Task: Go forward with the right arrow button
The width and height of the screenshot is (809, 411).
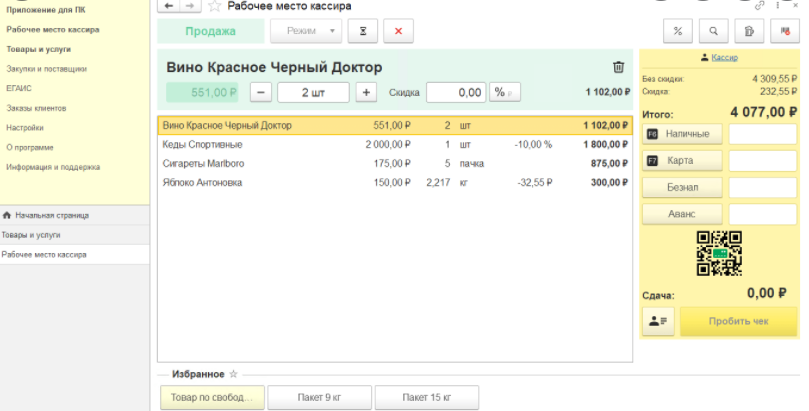Action: pos(190,6)
